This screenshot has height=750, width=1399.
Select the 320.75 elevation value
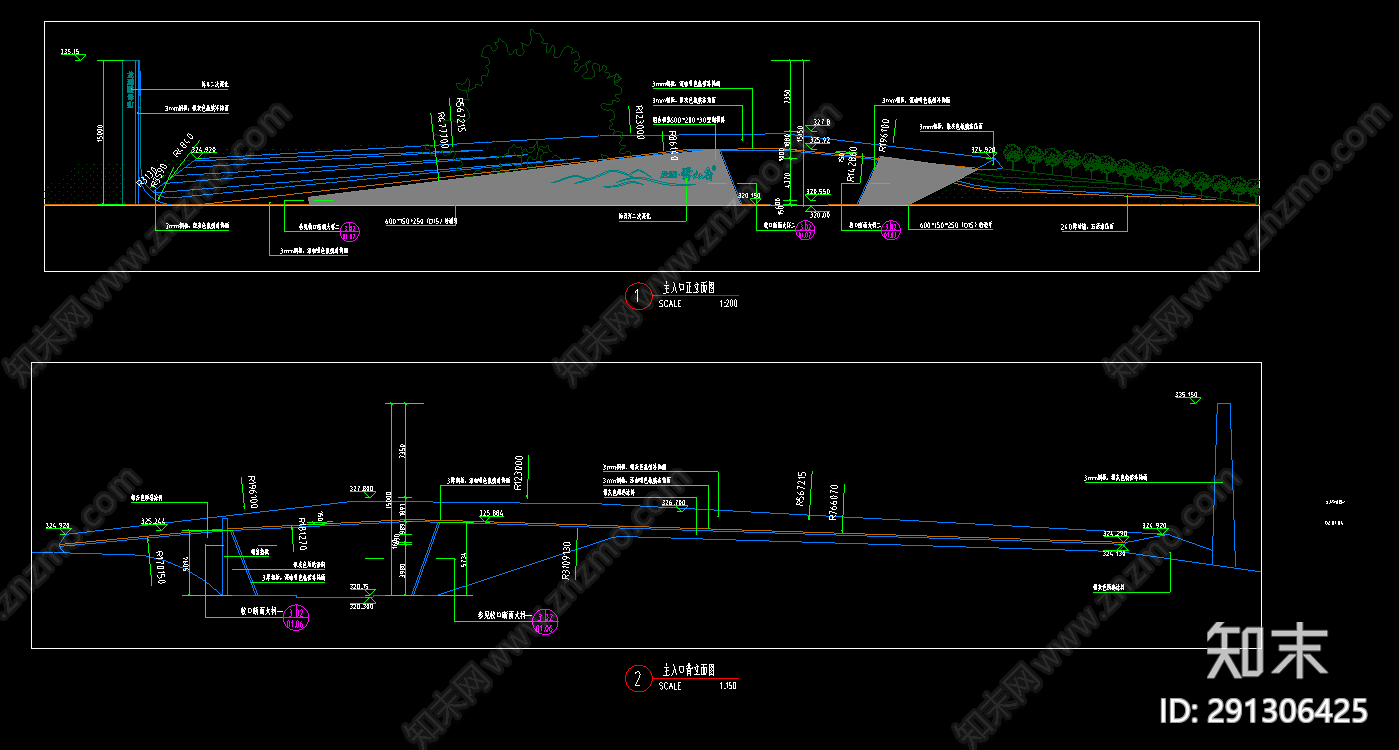(x=359, y=587)
